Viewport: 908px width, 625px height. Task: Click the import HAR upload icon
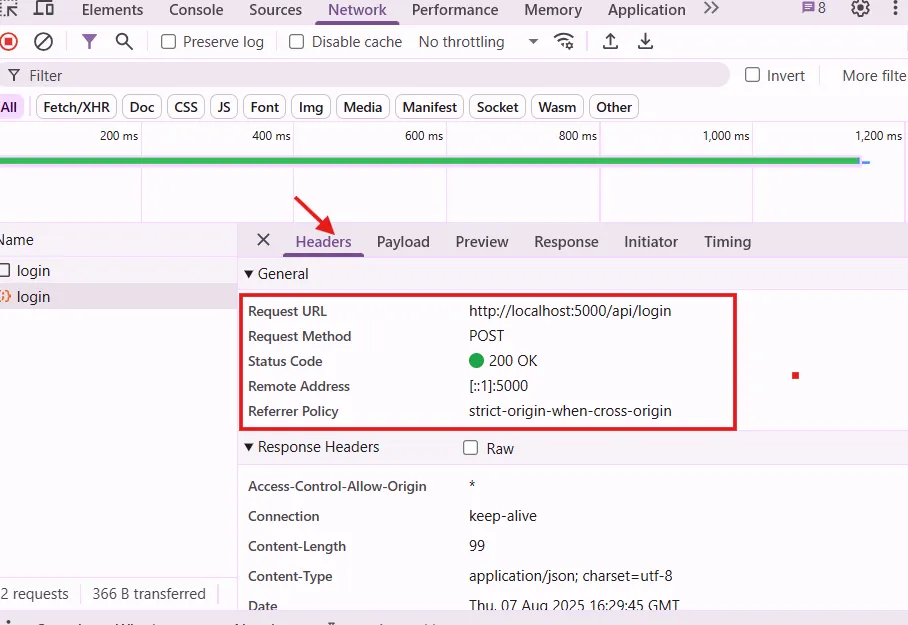tap(610, 42)
